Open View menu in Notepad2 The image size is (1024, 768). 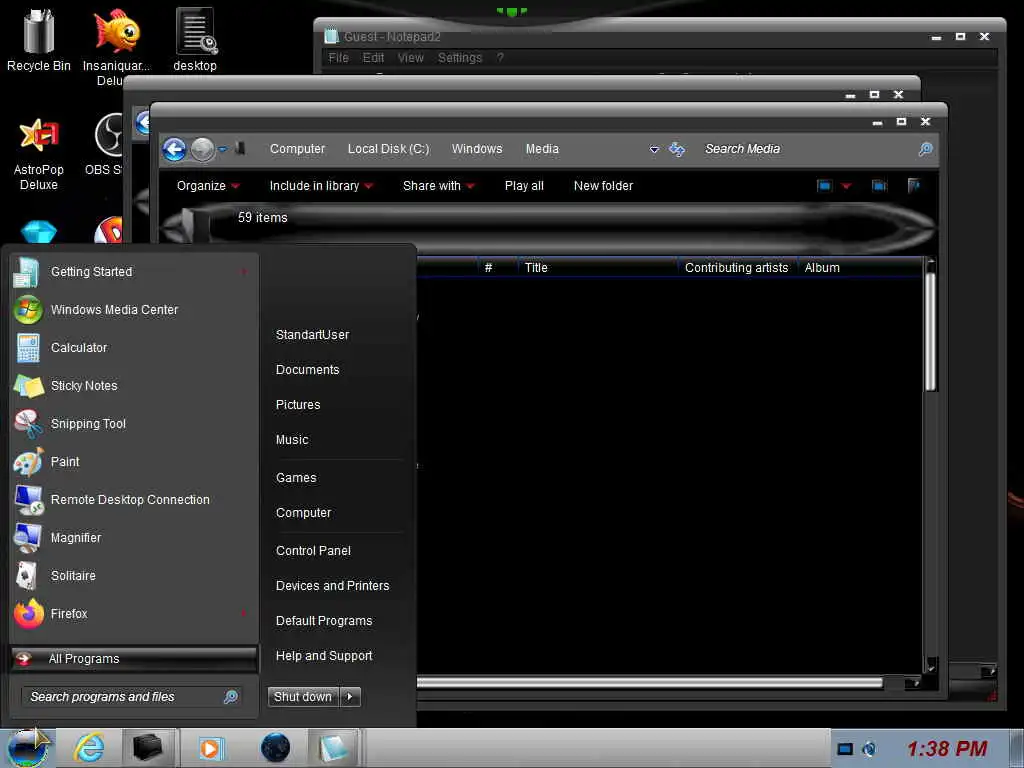[411, 57]
